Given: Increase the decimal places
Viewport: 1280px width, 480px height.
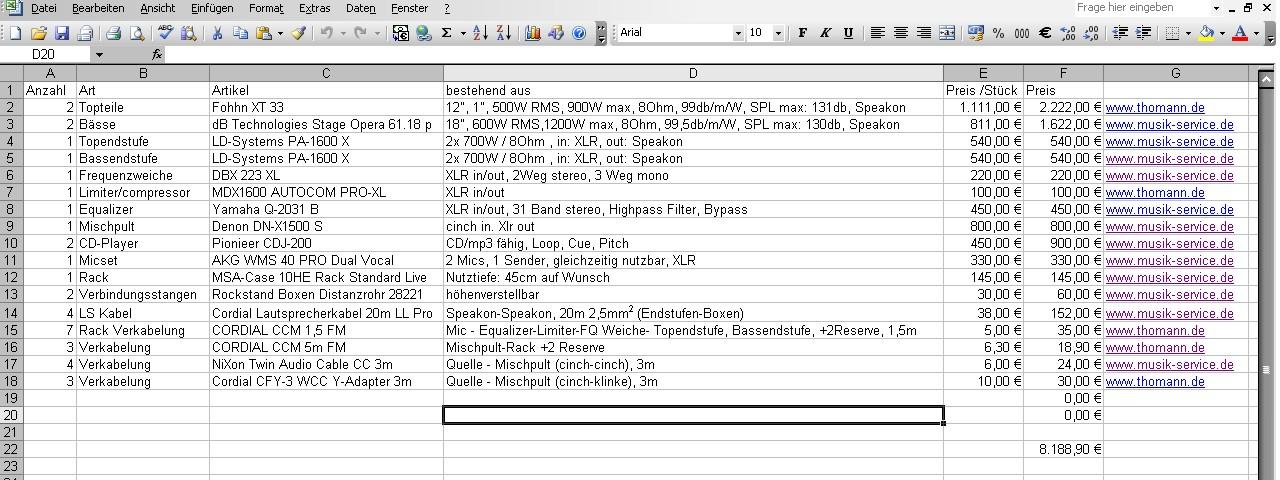Looking at the screenshot, I should 1067,33.
